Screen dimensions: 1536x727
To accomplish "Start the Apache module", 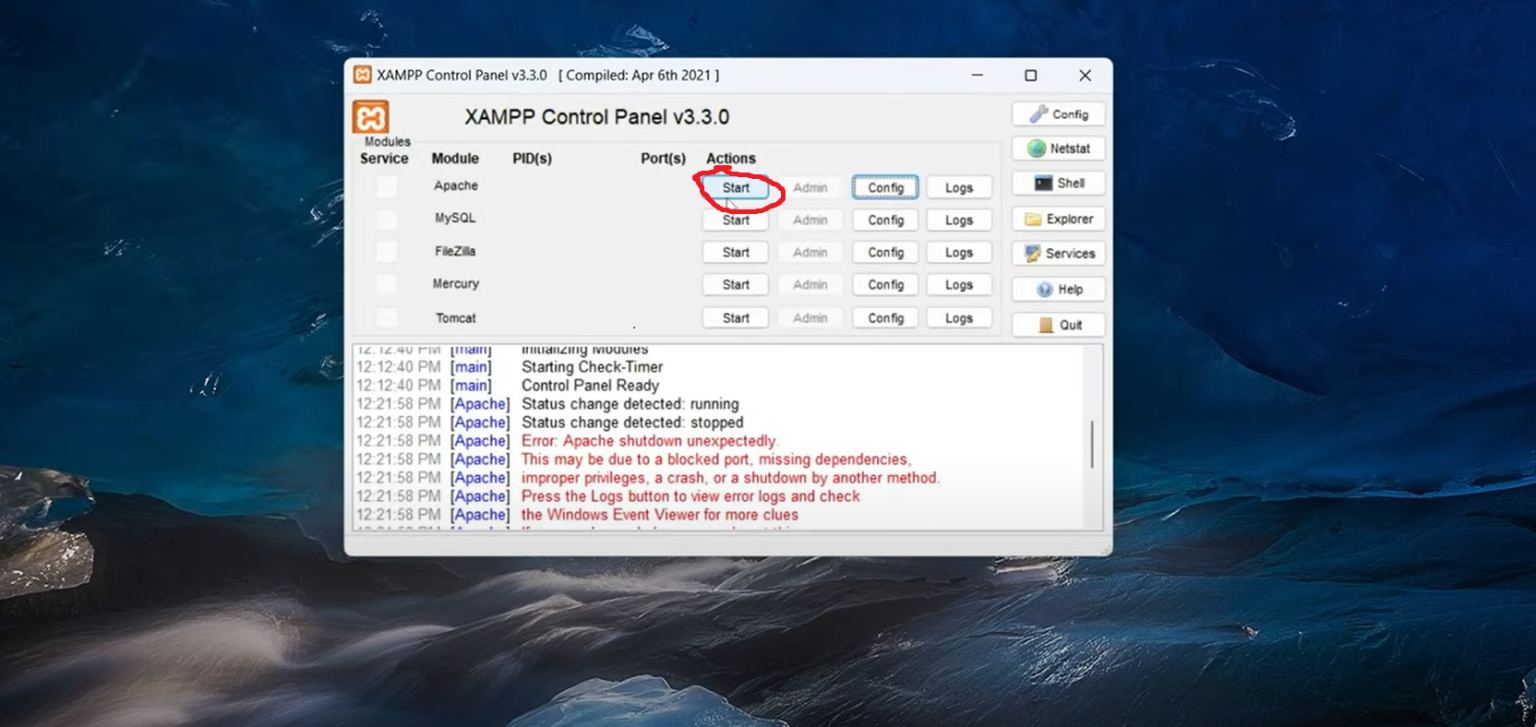I will (735, 188).
